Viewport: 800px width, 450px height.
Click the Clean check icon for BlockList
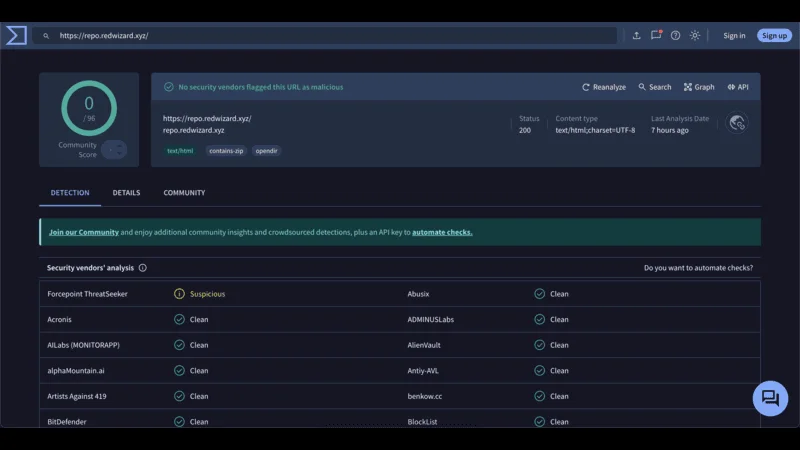(x=539, y=421)
